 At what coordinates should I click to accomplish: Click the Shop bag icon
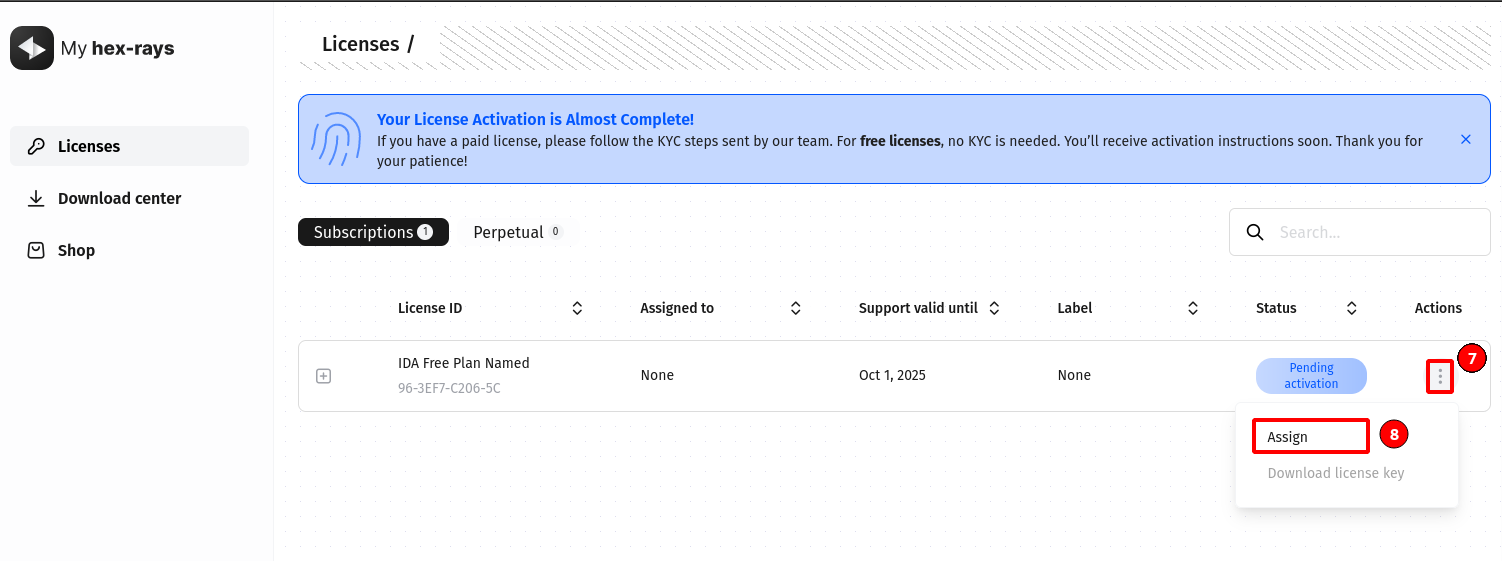click(x=36, y=250)
